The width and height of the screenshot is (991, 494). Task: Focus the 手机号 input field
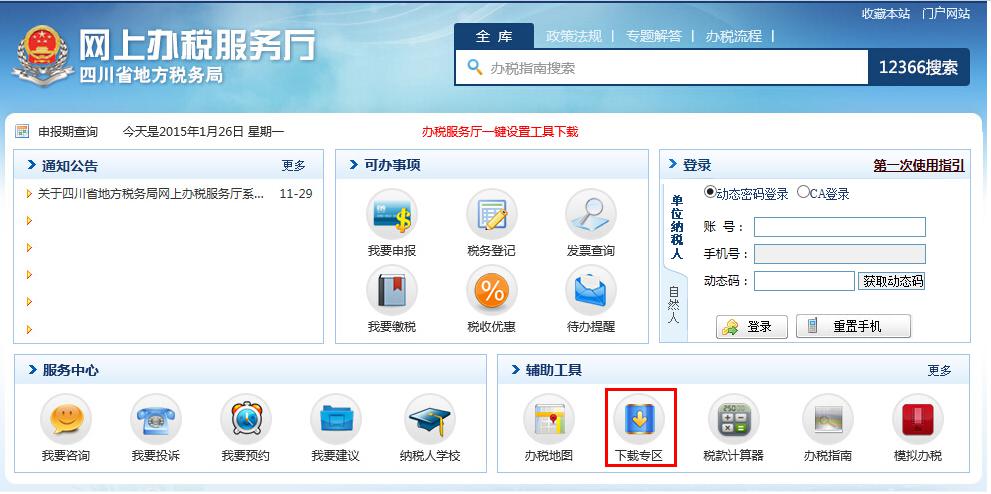pyautogui.click(x=839, y=254)
